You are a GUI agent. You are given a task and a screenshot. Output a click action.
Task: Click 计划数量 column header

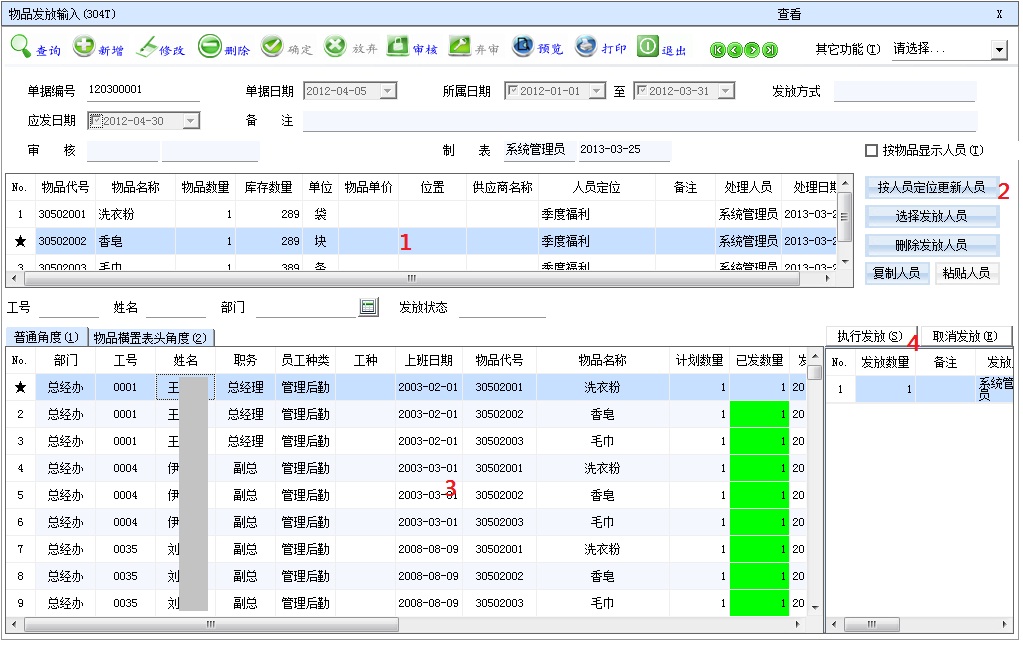click(x=699, y=361)
